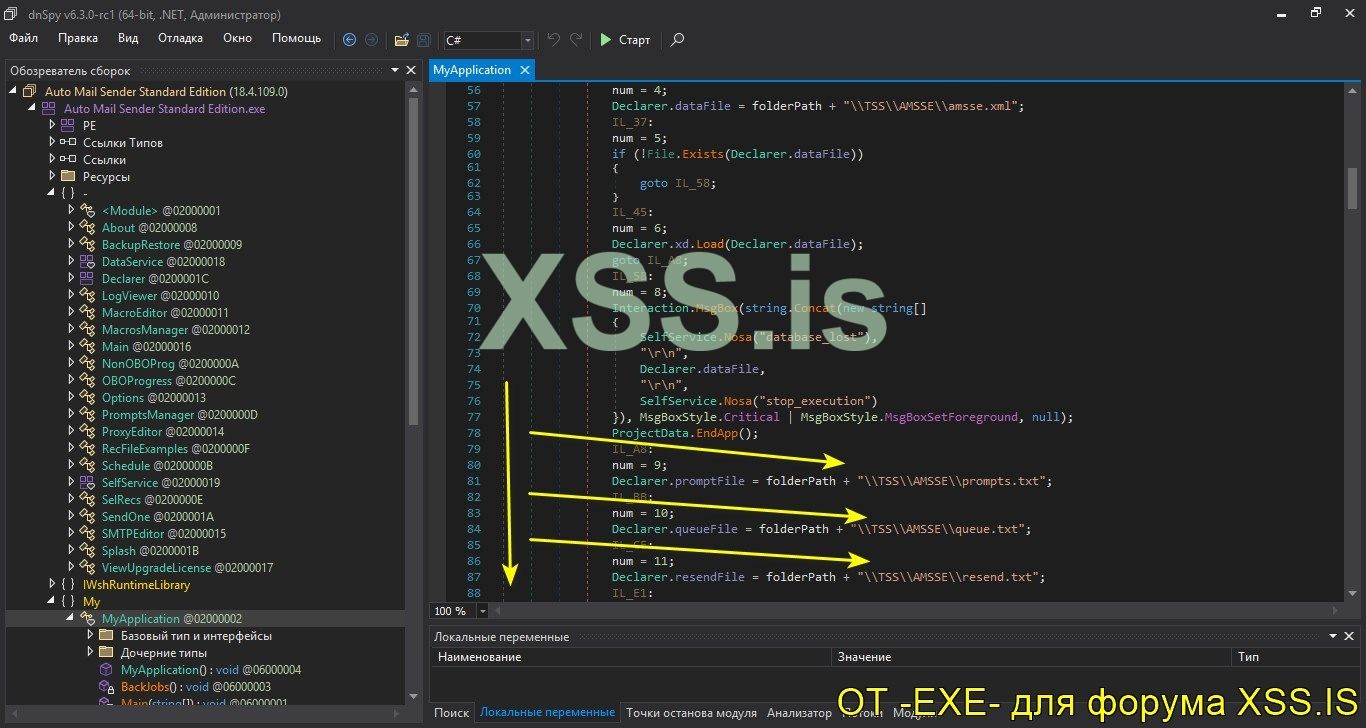Click the BackJobs() private method icon
1366x728 pixels.
click(106, 687)
